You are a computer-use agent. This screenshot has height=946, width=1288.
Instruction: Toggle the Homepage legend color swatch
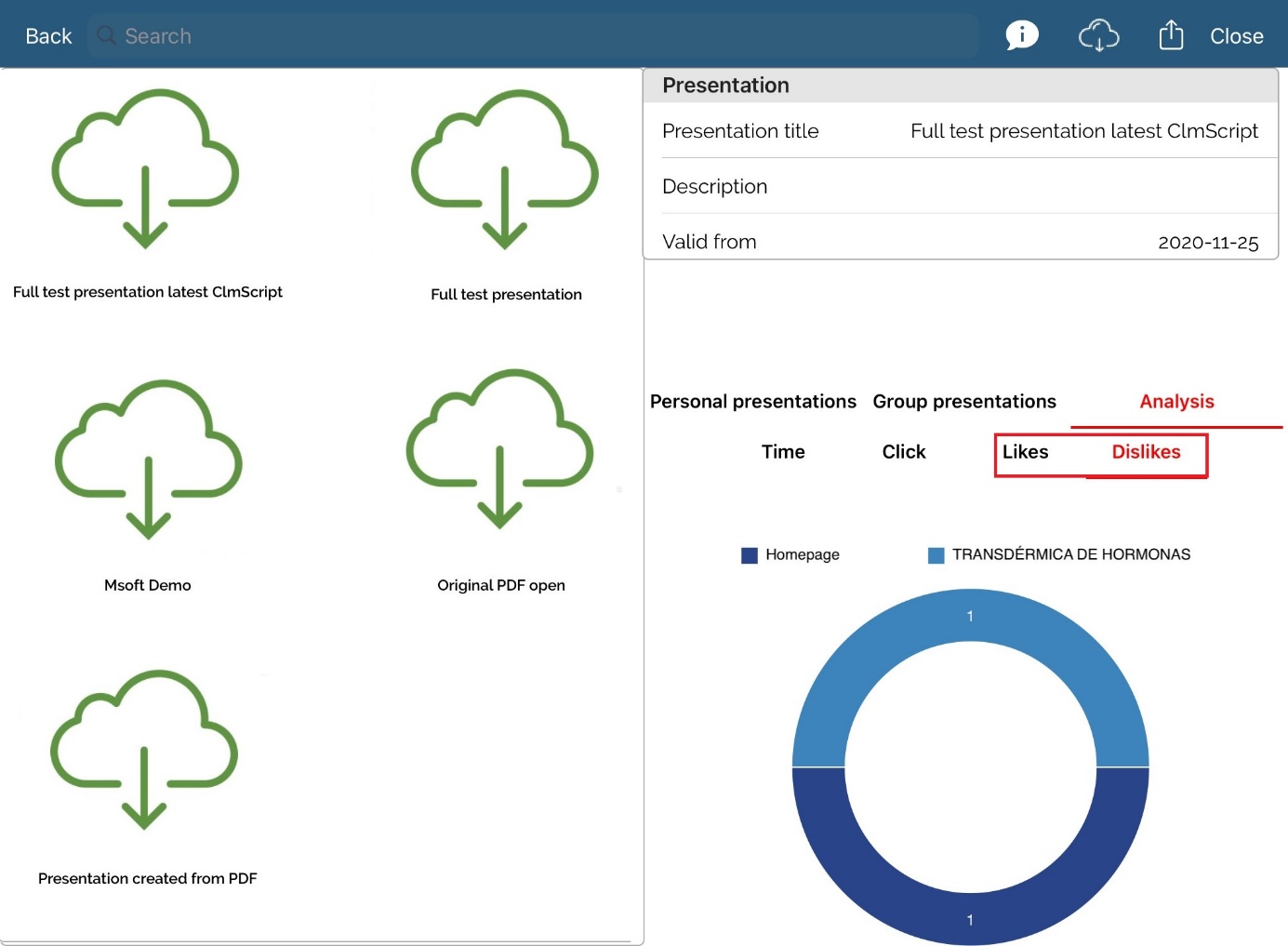(x=750, y=555)
